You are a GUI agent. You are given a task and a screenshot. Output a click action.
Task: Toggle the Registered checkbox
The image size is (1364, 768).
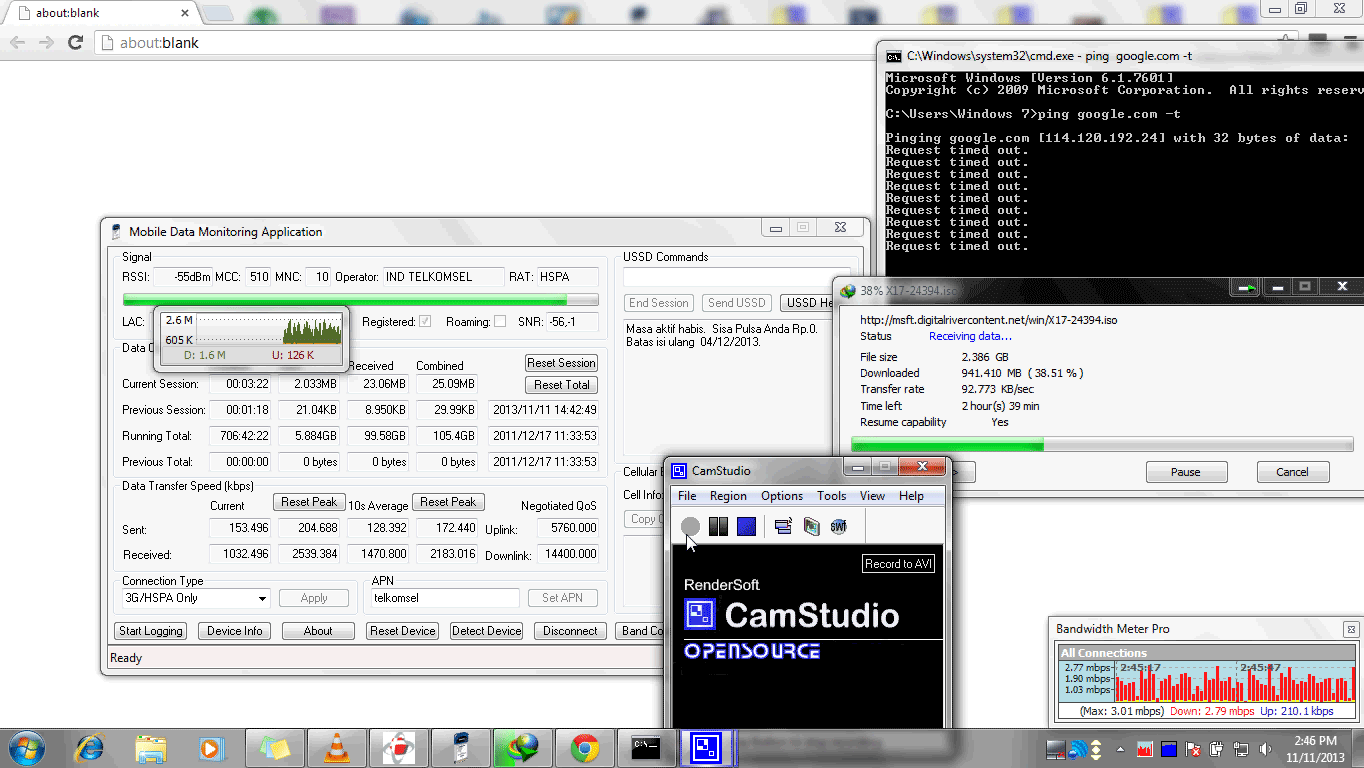pyautogui.click(x=425, y=321)
